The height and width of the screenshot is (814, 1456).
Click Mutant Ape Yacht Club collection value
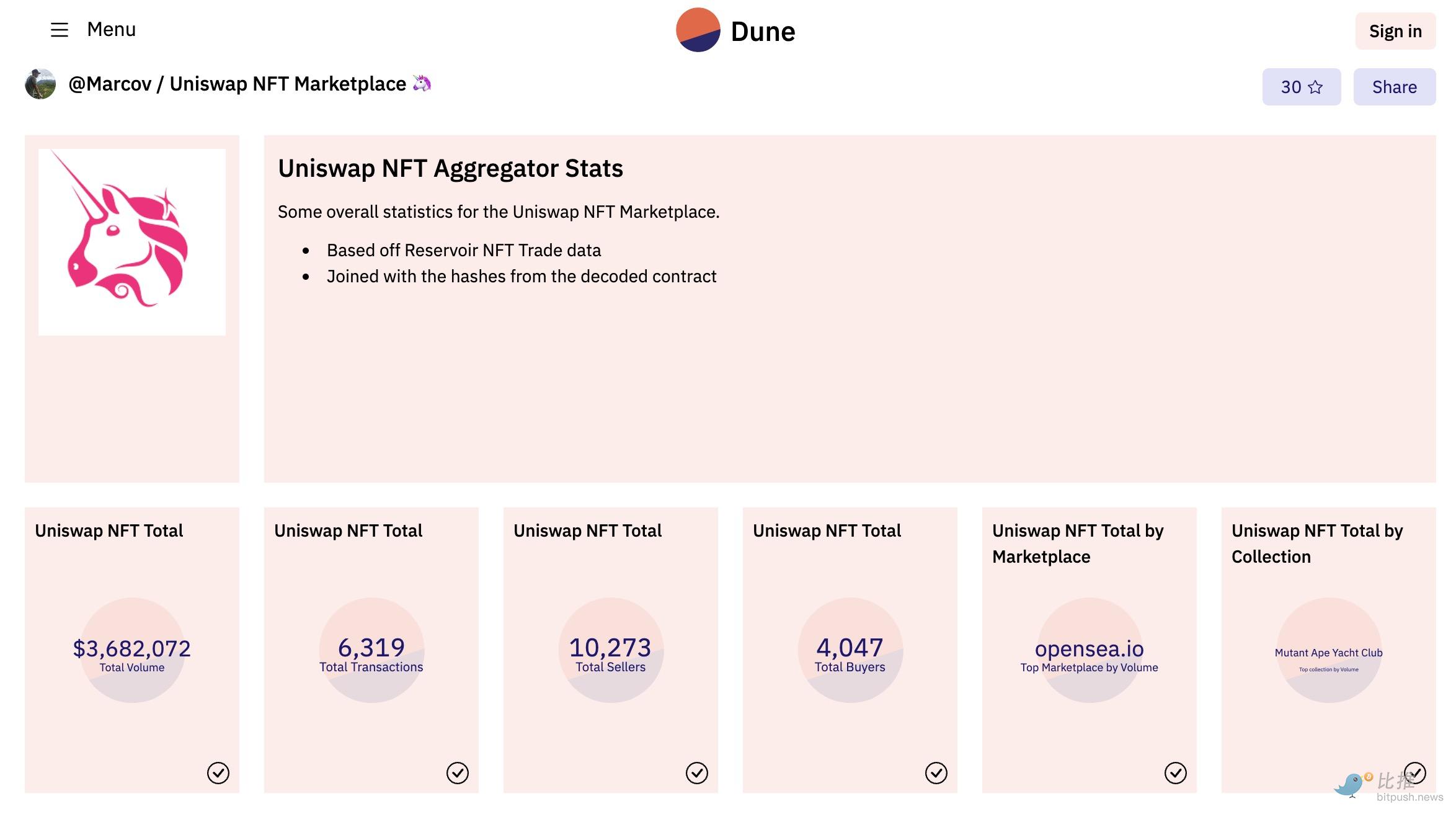click(x=1328, y=653)
